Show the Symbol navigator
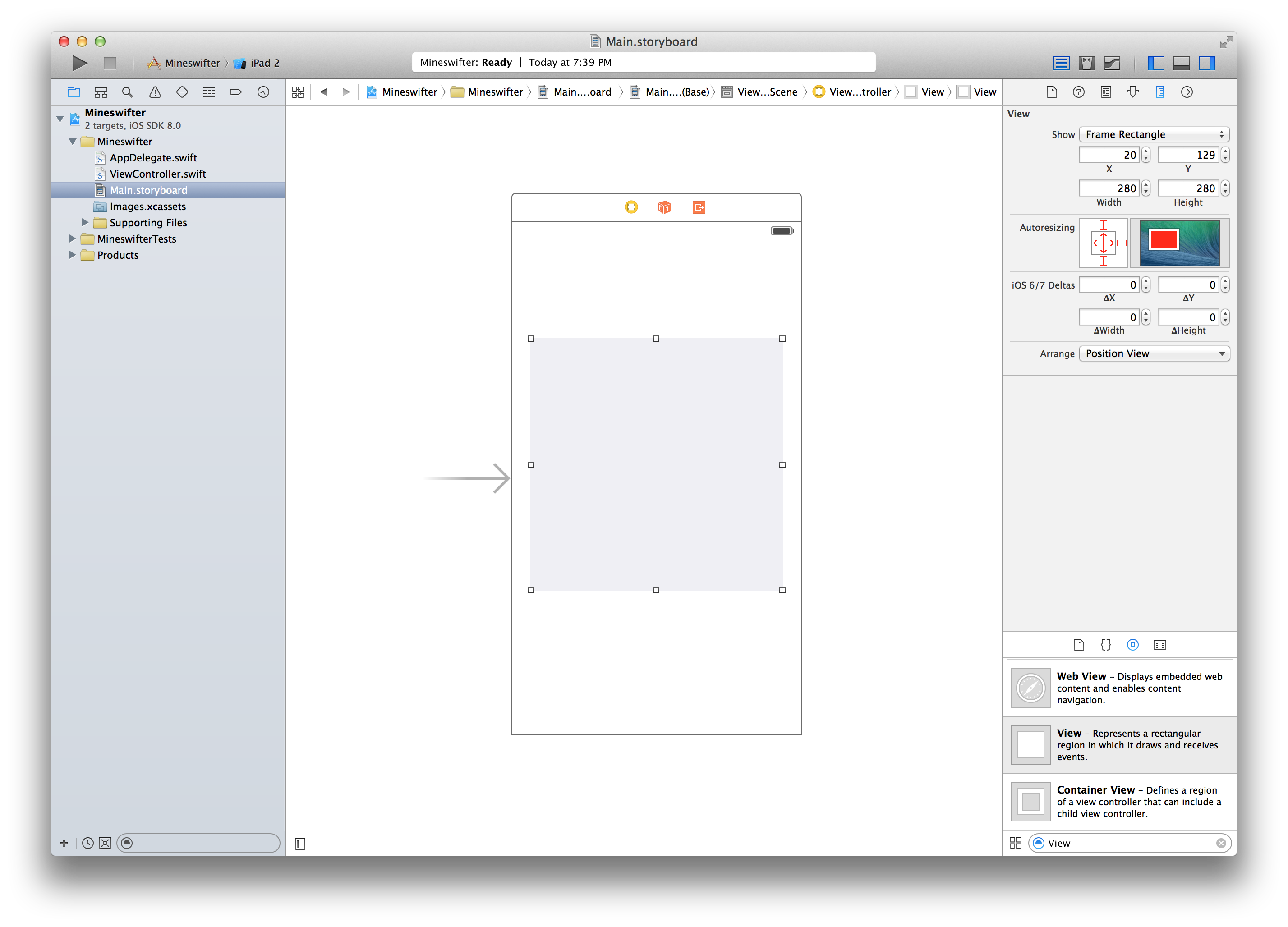 click(101, 92)
